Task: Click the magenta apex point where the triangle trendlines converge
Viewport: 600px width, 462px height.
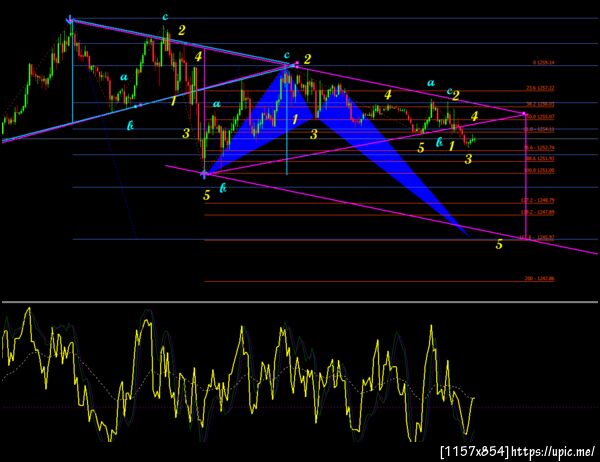Action: [x=523, y=114]
